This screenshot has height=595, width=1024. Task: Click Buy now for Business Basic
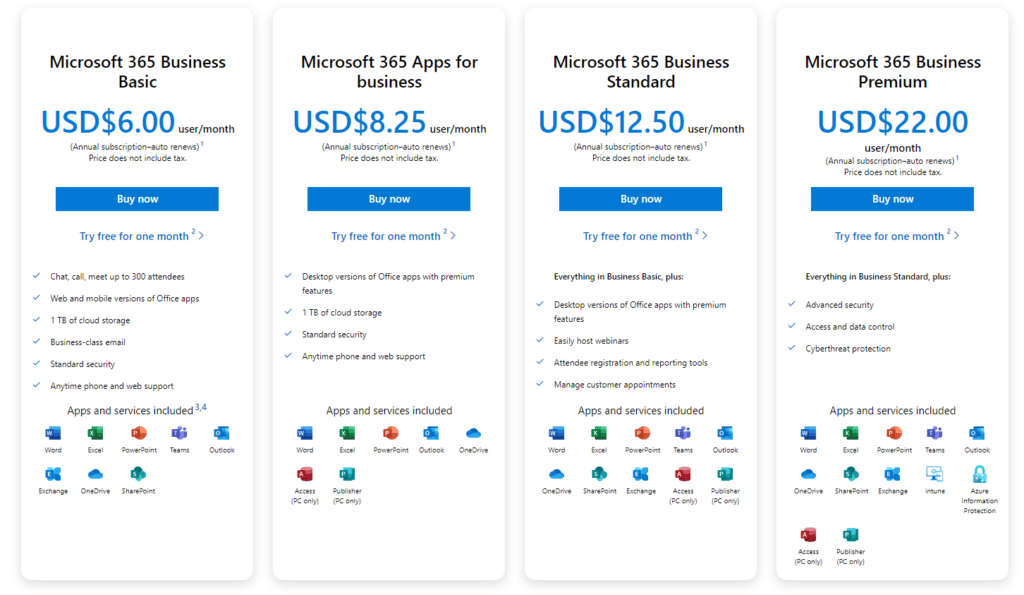coord(137,199)
